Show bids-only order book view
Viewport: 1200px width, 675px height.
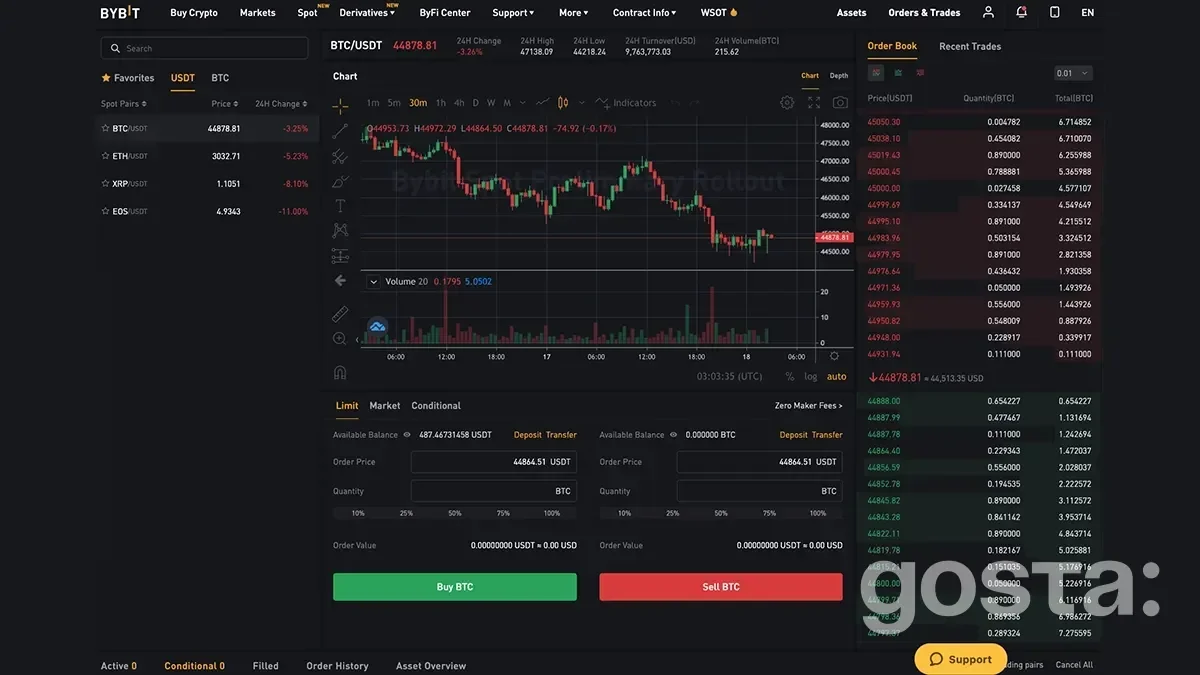(x=898, y=73)
